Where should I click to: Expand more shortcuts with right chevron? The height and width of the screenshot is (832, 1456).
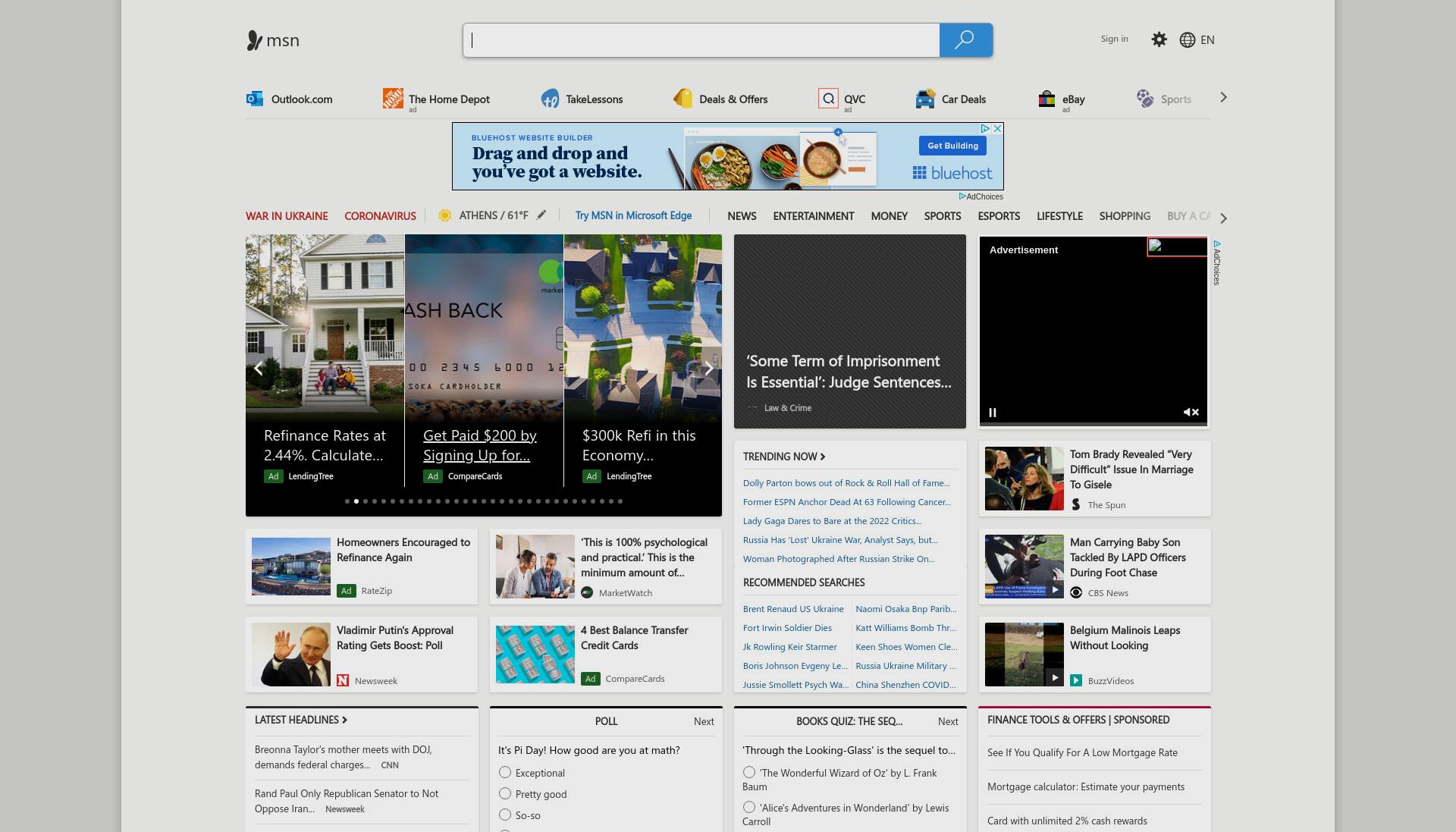pos(1223,98)
